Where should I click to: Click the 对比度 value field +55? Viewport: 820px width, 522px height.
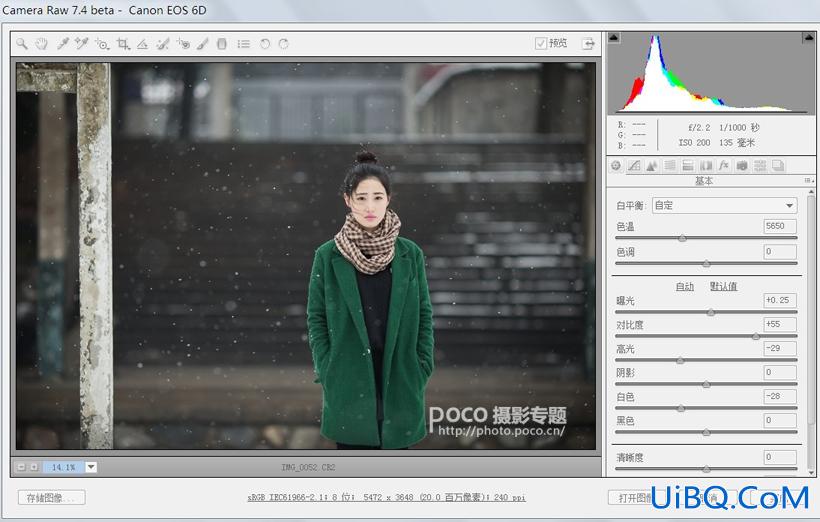pyautogui.click(x=780, y=324)
